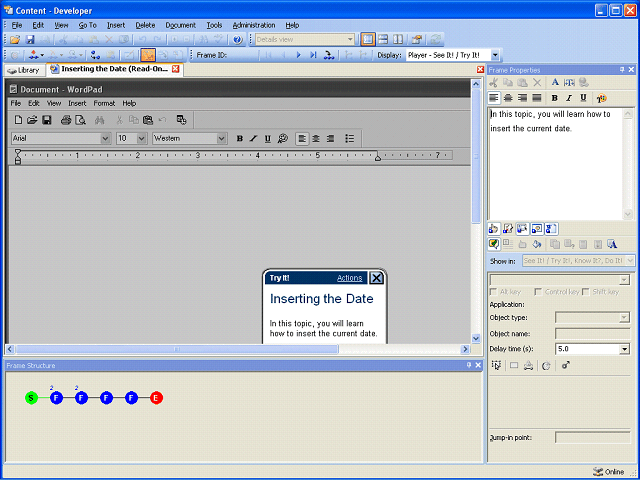Close the Frame Properties panel
This screenshot has height=480, width=640.
tap(631, 70)
